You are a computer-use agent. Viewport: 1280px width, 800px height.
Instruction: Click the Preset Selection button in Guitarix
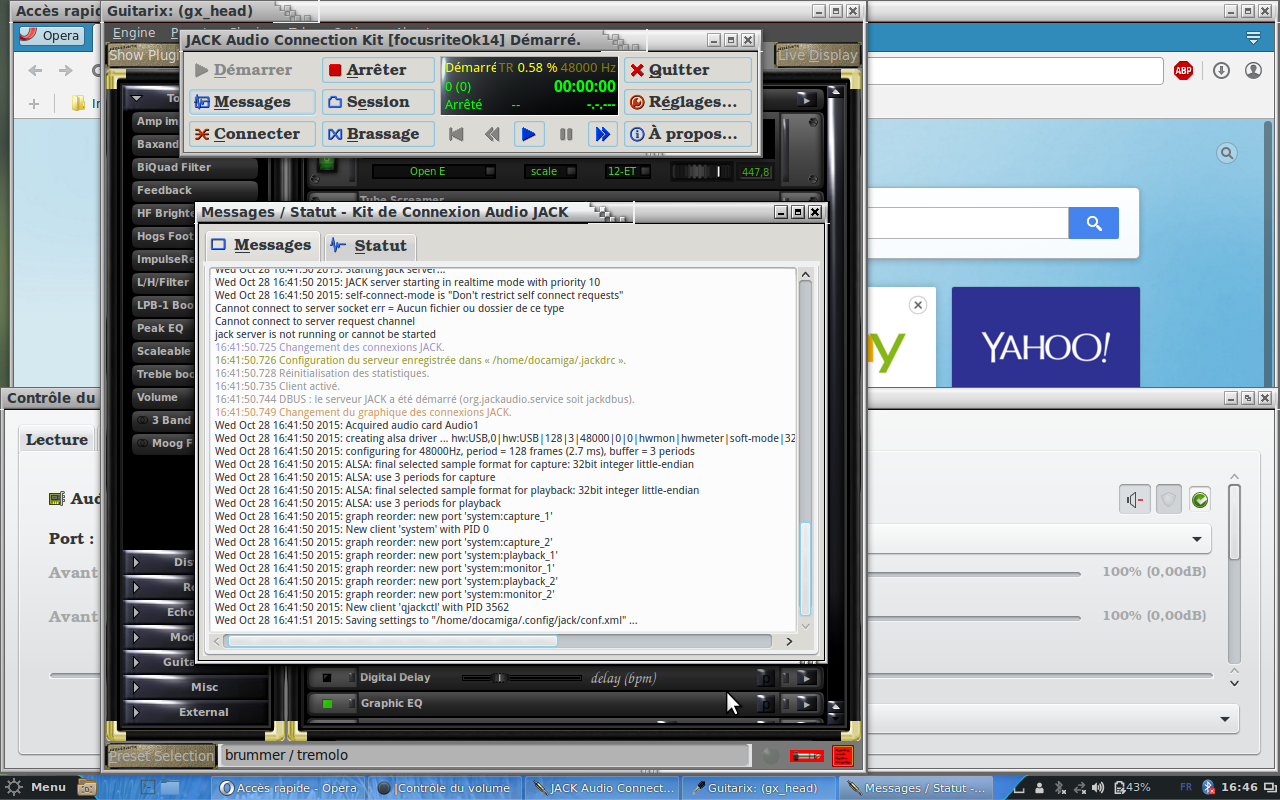161,756
